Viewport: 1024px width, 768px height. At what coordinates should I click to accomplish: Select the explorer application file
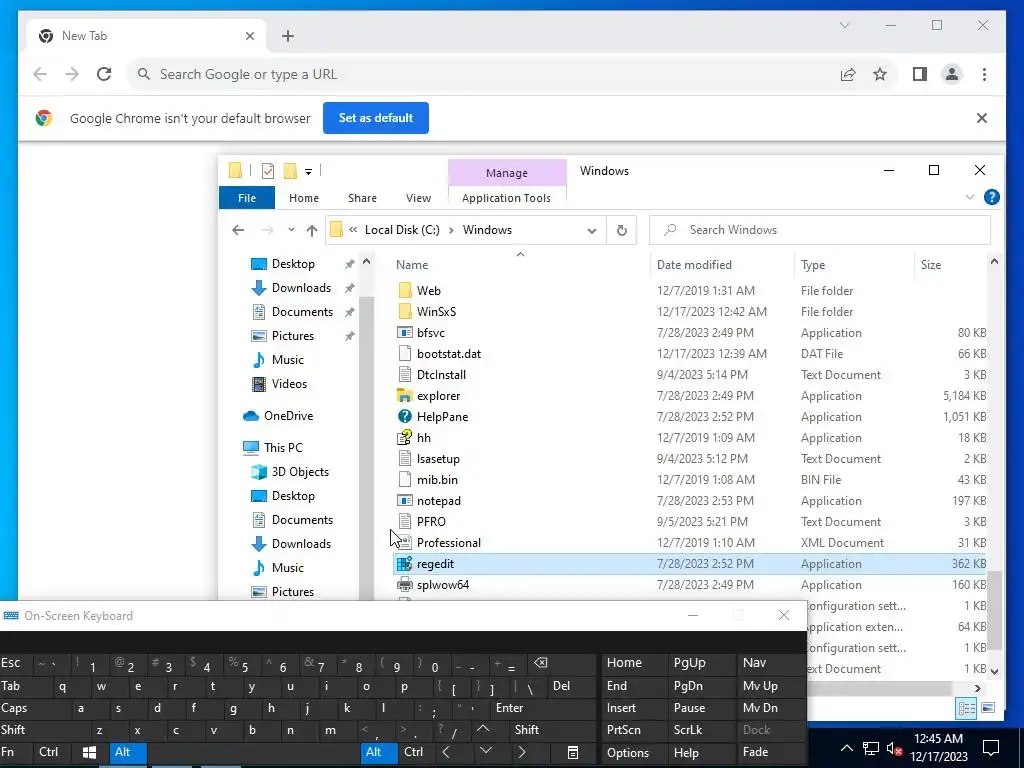pyautogui.click(x=438, y=396)
